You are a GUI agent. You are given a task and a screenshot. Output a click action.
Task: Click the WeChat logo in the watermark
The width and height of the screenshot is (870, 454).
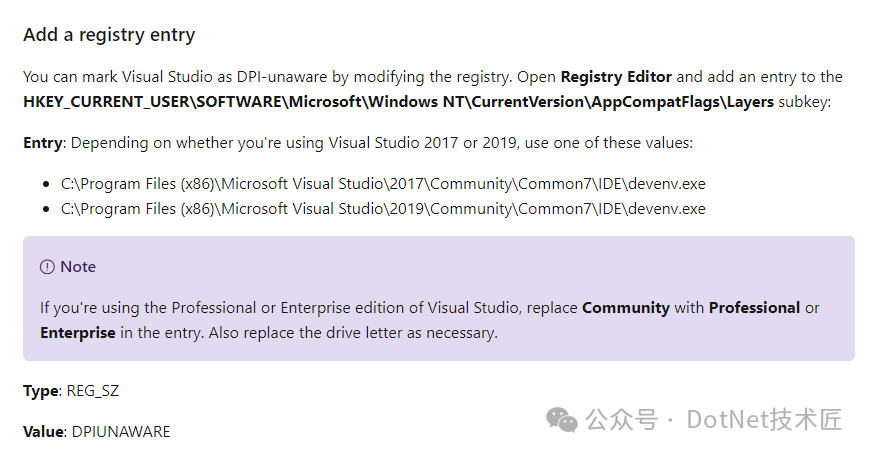[x=561, y=420]
